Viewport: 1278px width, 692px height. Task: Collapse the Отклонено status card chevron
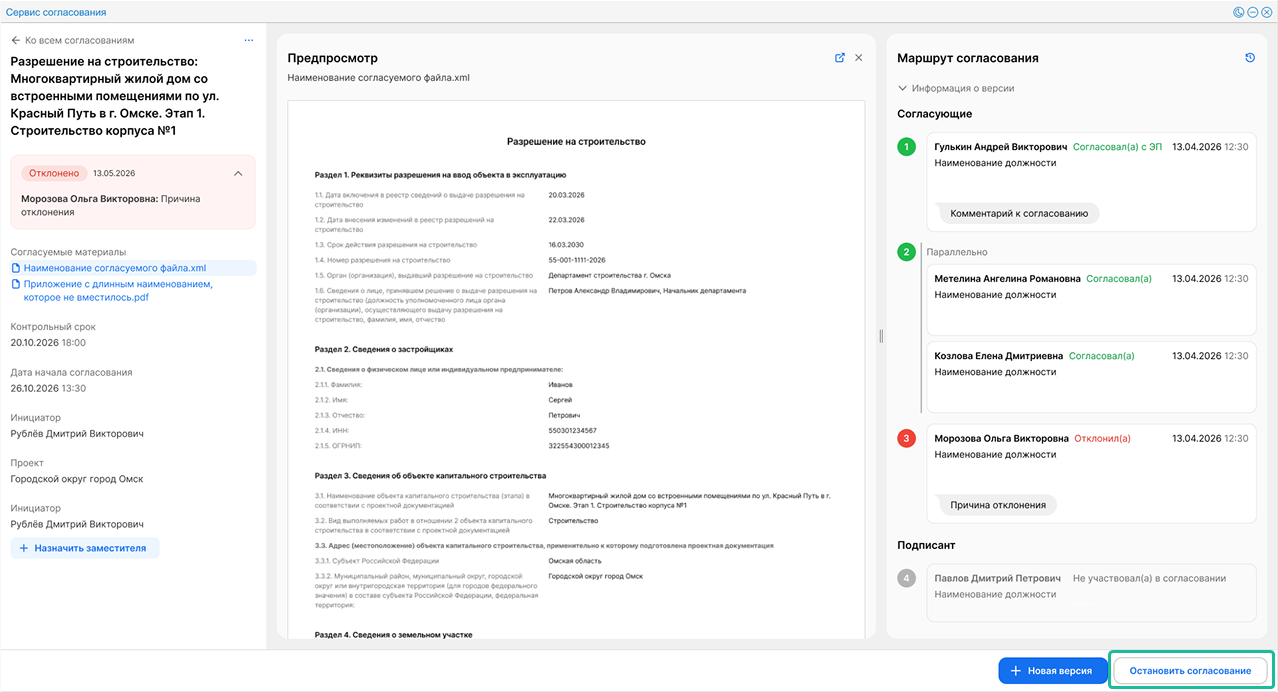click(238, 173)
